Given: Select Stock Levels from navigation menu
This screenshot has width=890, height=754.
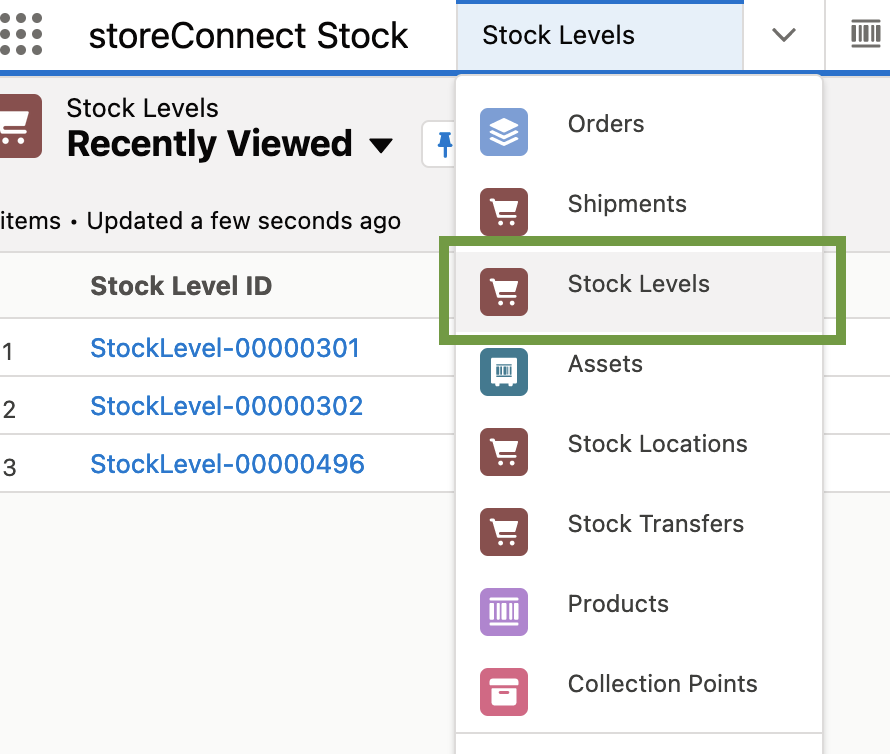Looking at the screenshot, I should (638, 284).
